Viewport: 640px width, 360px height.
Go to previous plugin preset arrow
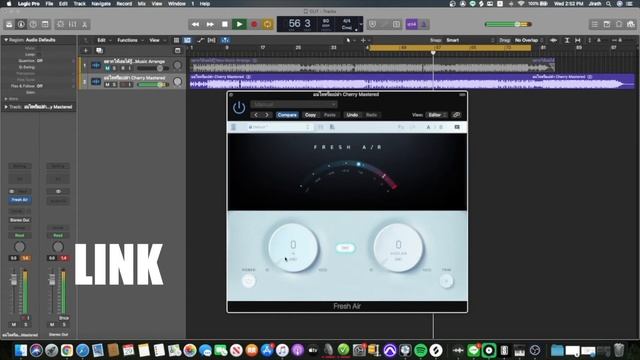[x=256, y=115]
